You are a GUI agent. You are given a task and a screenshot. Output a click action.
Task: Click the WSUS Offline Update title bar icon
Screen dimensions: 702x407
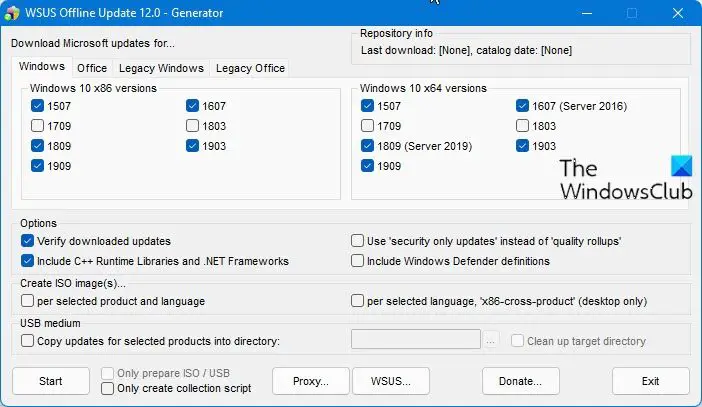click(12, 13)
